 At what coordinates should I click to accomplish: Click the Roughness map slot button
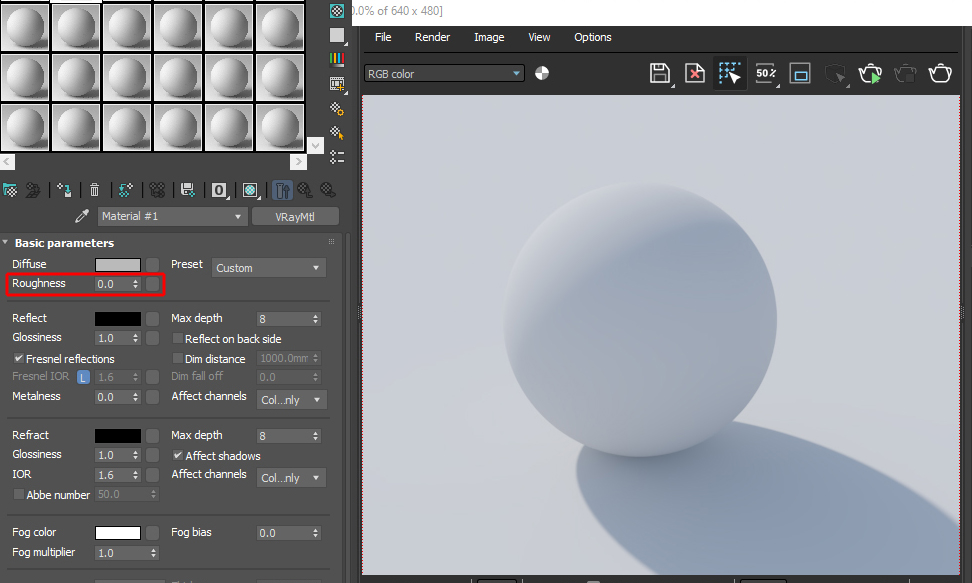(x=152, y=284)
